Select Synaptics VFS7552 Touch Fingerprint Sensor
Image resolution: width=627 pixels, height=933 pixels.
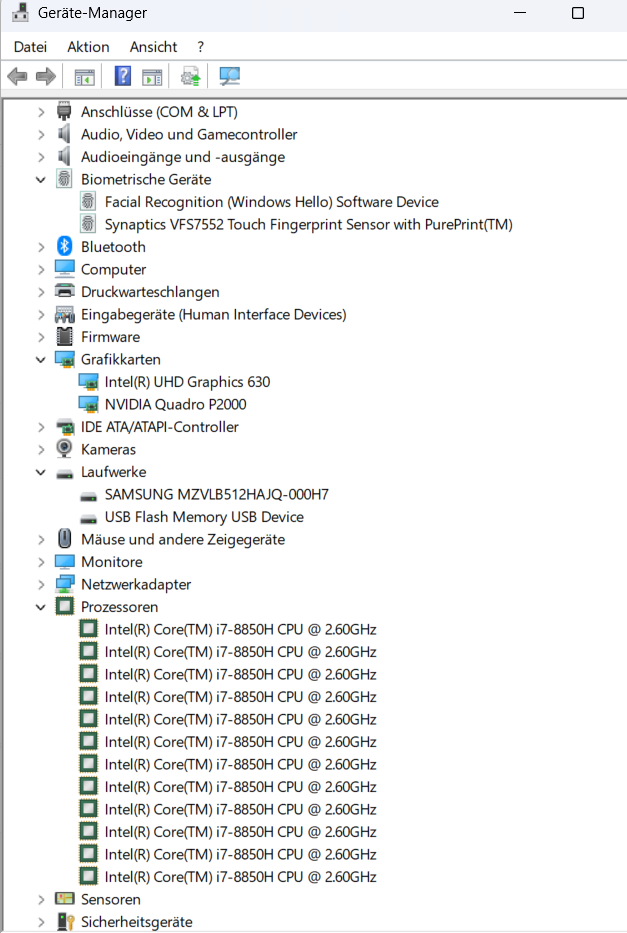click(309, 224)
